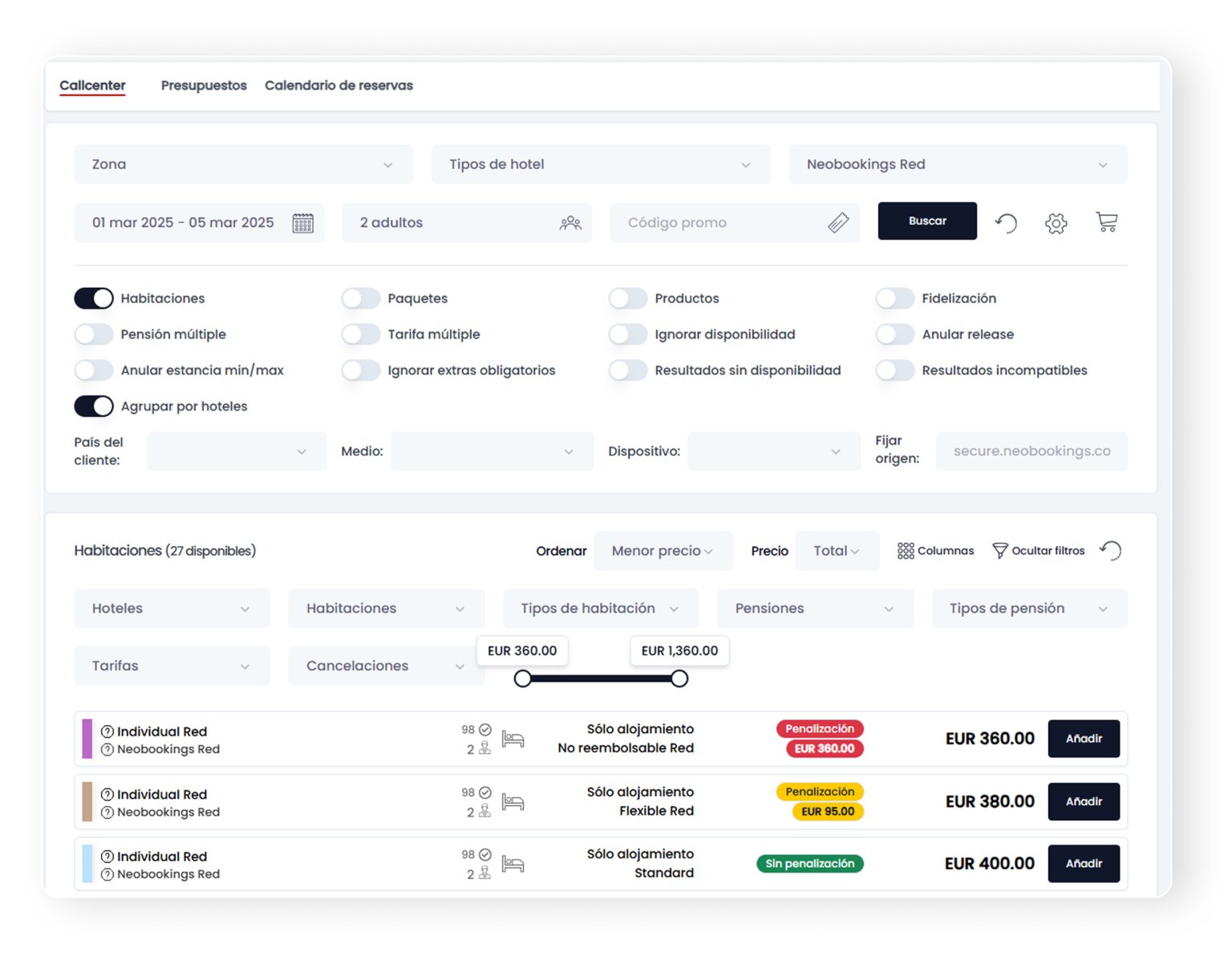Open the Columnas grid icon

pos(906,551)
